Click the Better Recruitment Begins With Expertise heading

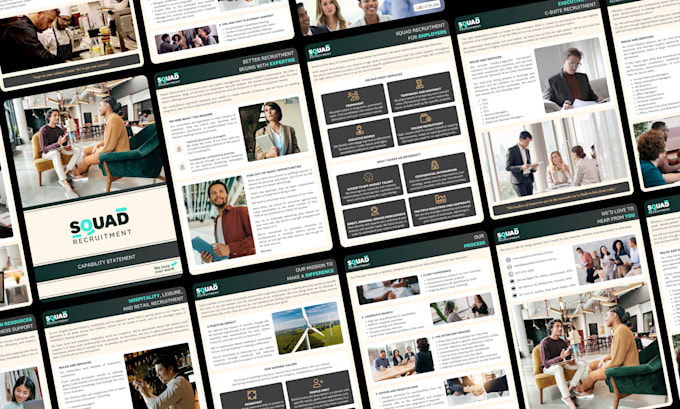coord(269,62)
